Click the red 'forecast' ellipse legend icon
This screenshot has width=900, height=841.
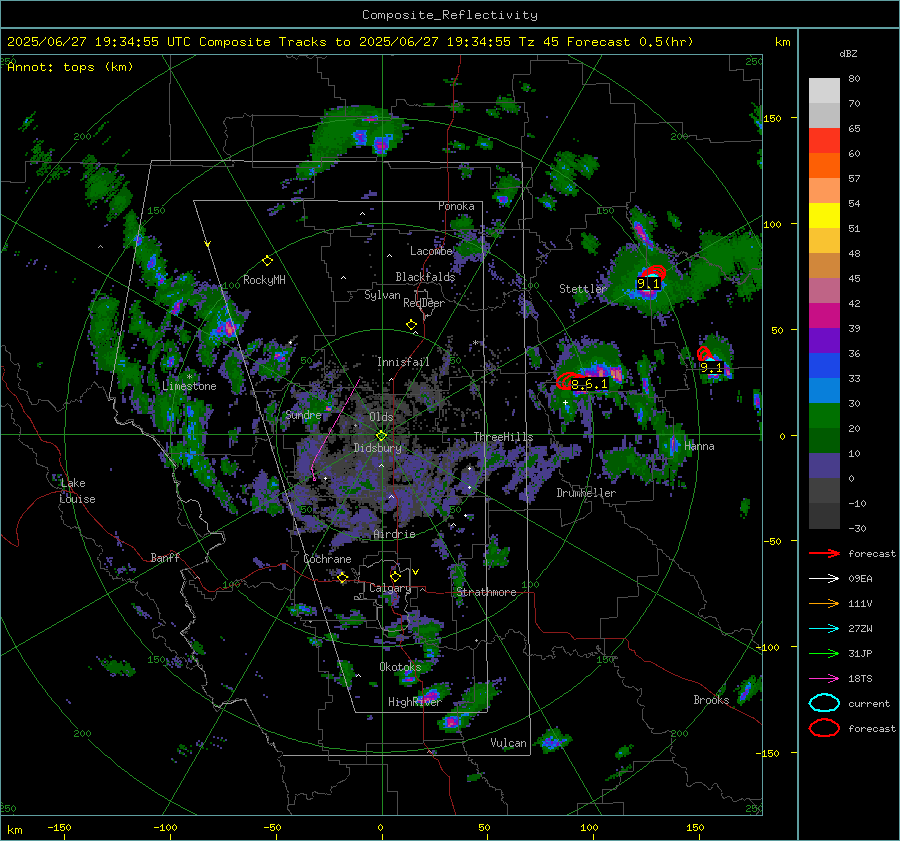(x=824, y=728)
